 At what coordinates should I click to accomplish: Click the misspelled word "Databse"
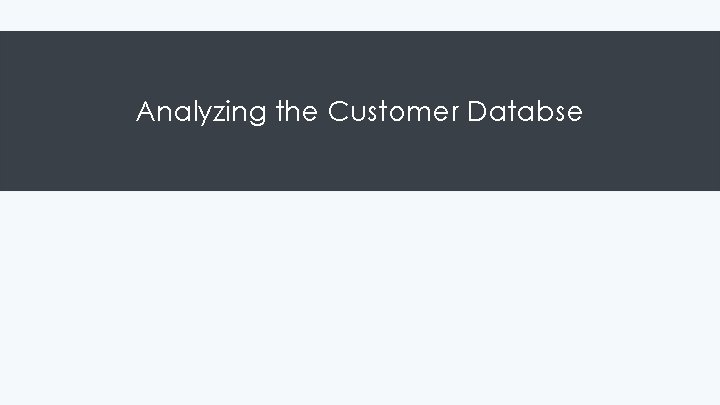(x=525, y=111)
